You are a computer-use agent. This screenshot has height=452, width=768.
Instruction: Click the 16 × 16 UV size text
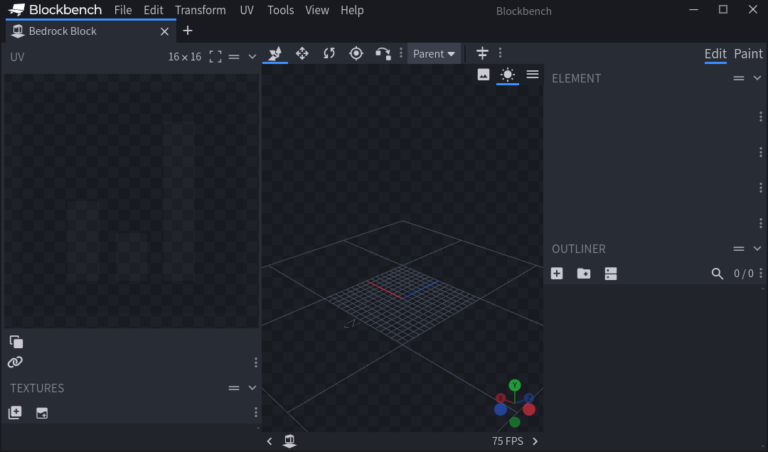(185, 57)
